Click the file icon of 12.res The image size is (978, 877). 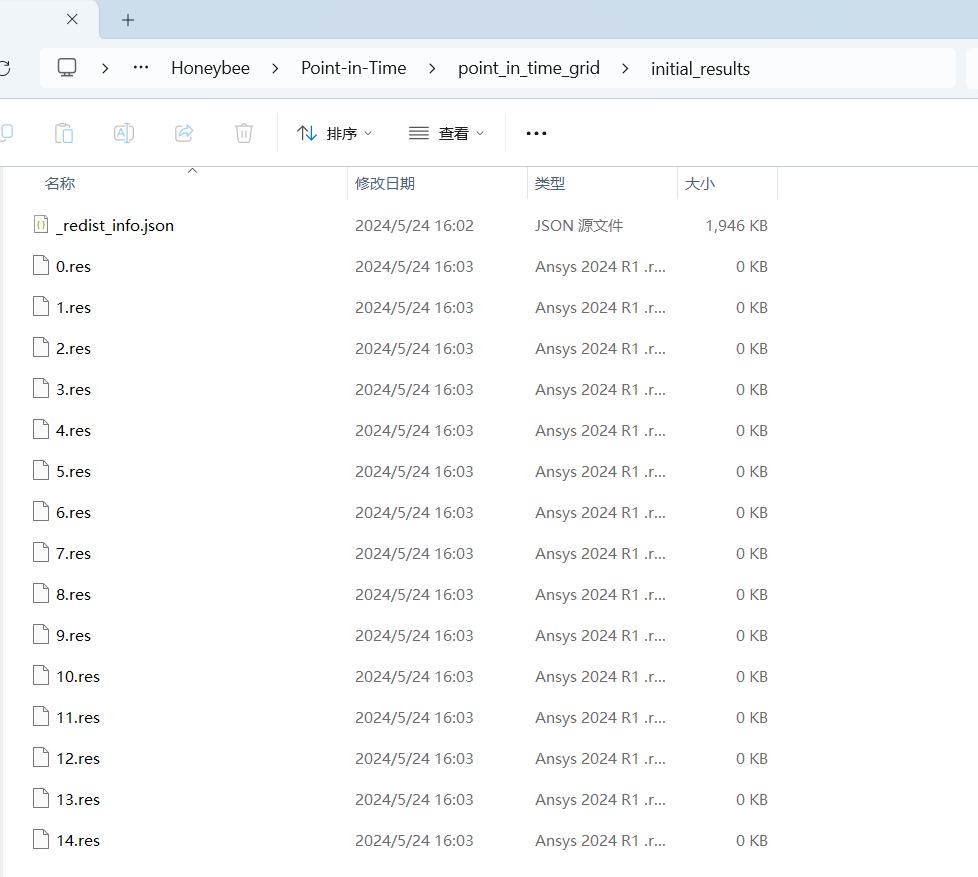point(41,758)
